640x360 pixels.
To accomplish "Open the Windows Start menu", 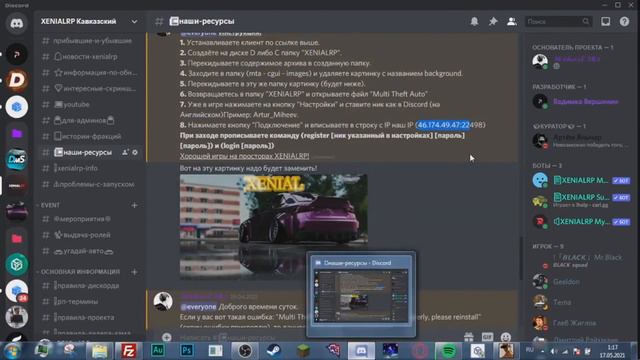I will point(12,351).
